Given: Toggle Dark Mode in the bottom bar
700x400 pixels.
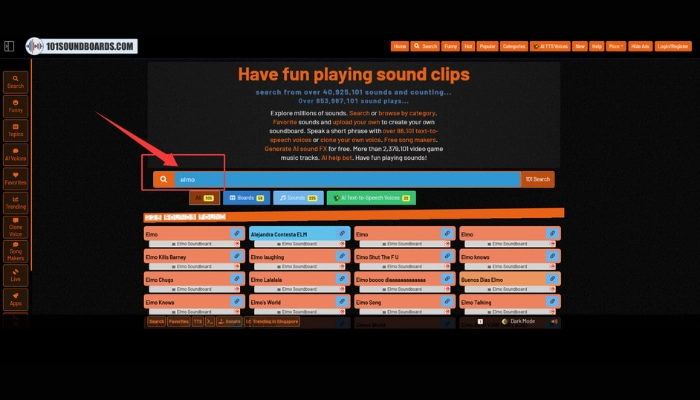Looking at the screenshot, I should tap(518, 321).
